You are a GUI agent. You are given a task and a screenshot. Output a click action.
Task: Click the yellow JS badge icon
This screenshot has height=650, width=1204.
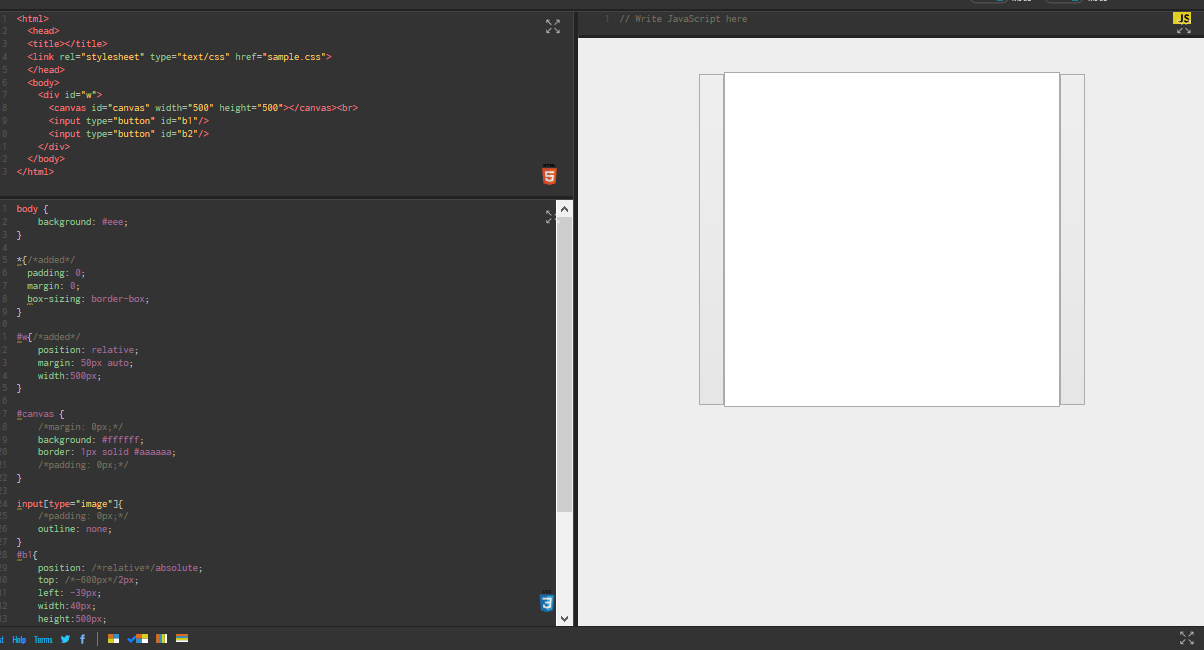1182,18
